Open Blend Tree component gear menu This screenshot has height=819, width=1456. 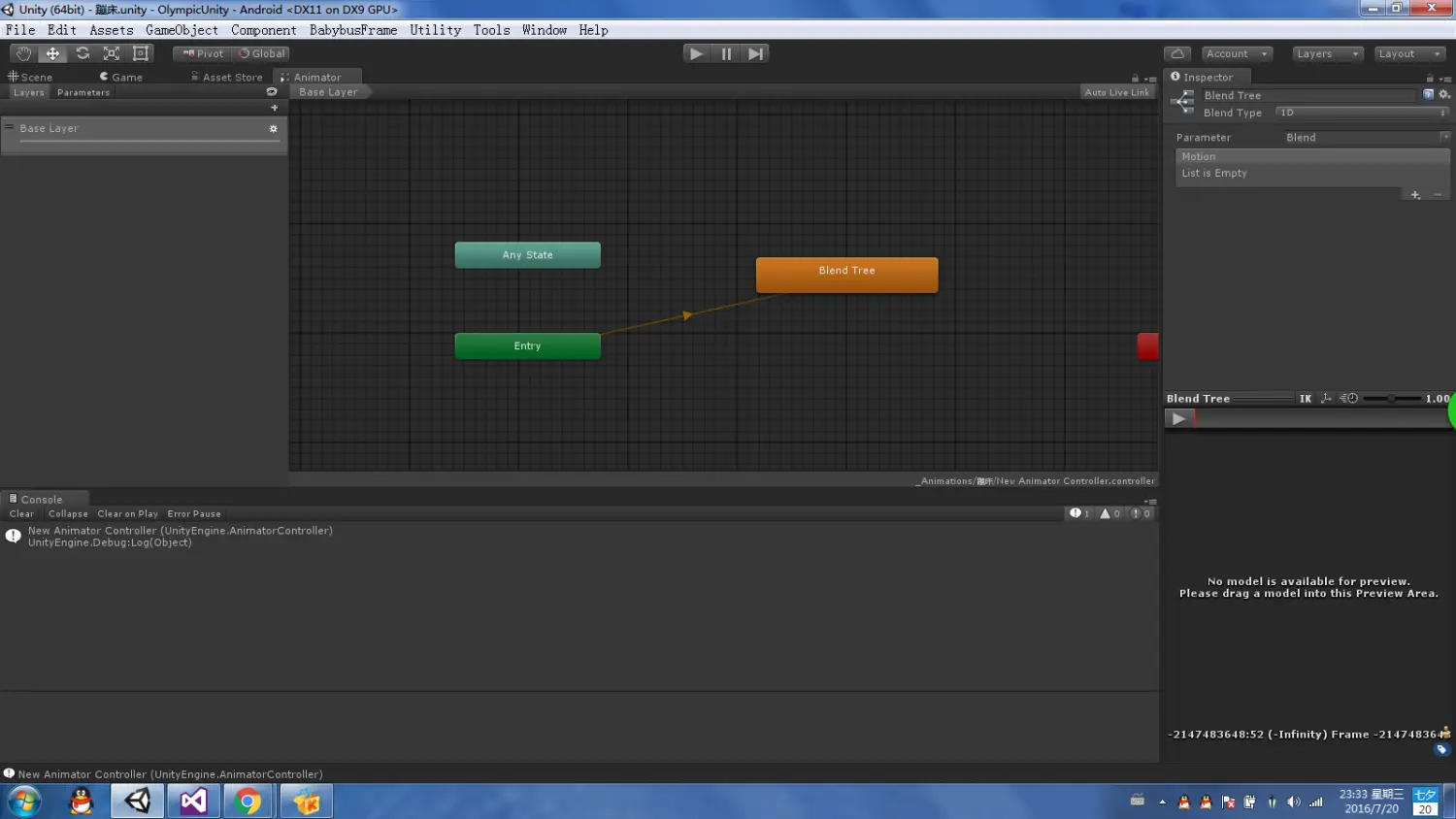[1444, 94]
